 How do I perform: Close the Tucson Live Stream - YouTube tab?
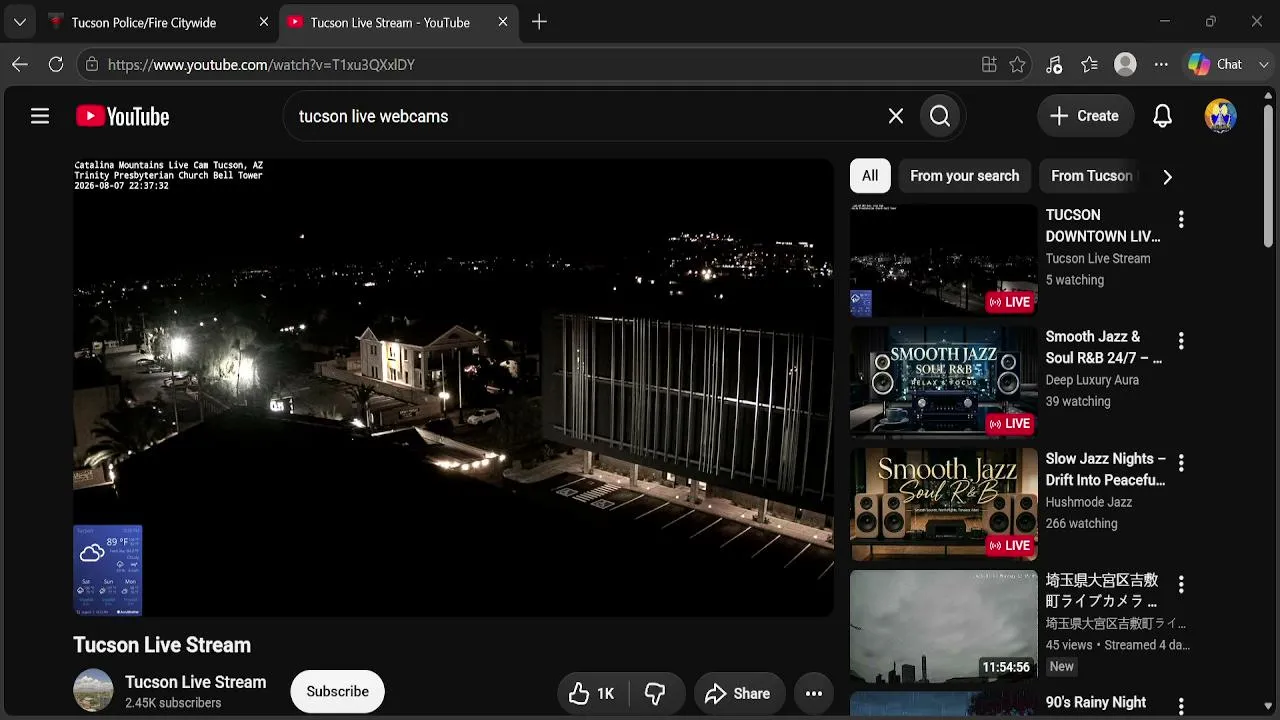click(503, 22)
